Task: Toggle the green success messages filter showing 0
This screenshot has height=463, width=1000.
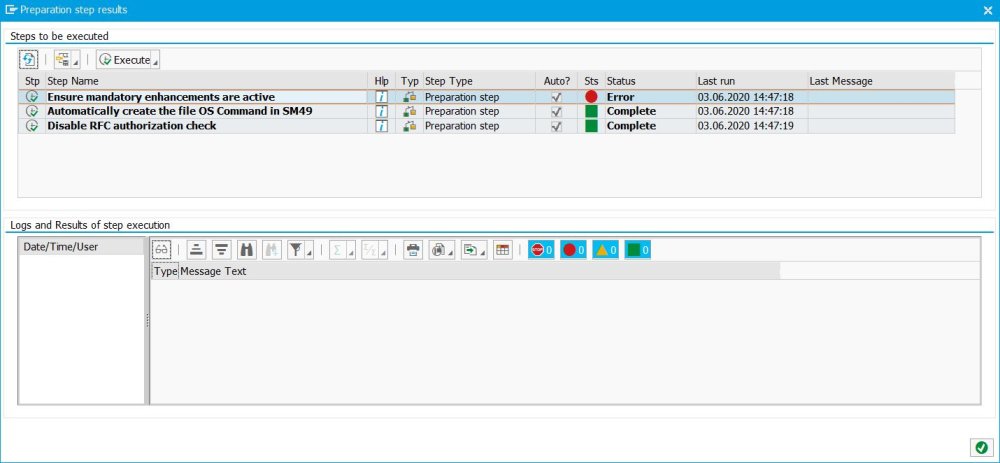Action: 638,250
